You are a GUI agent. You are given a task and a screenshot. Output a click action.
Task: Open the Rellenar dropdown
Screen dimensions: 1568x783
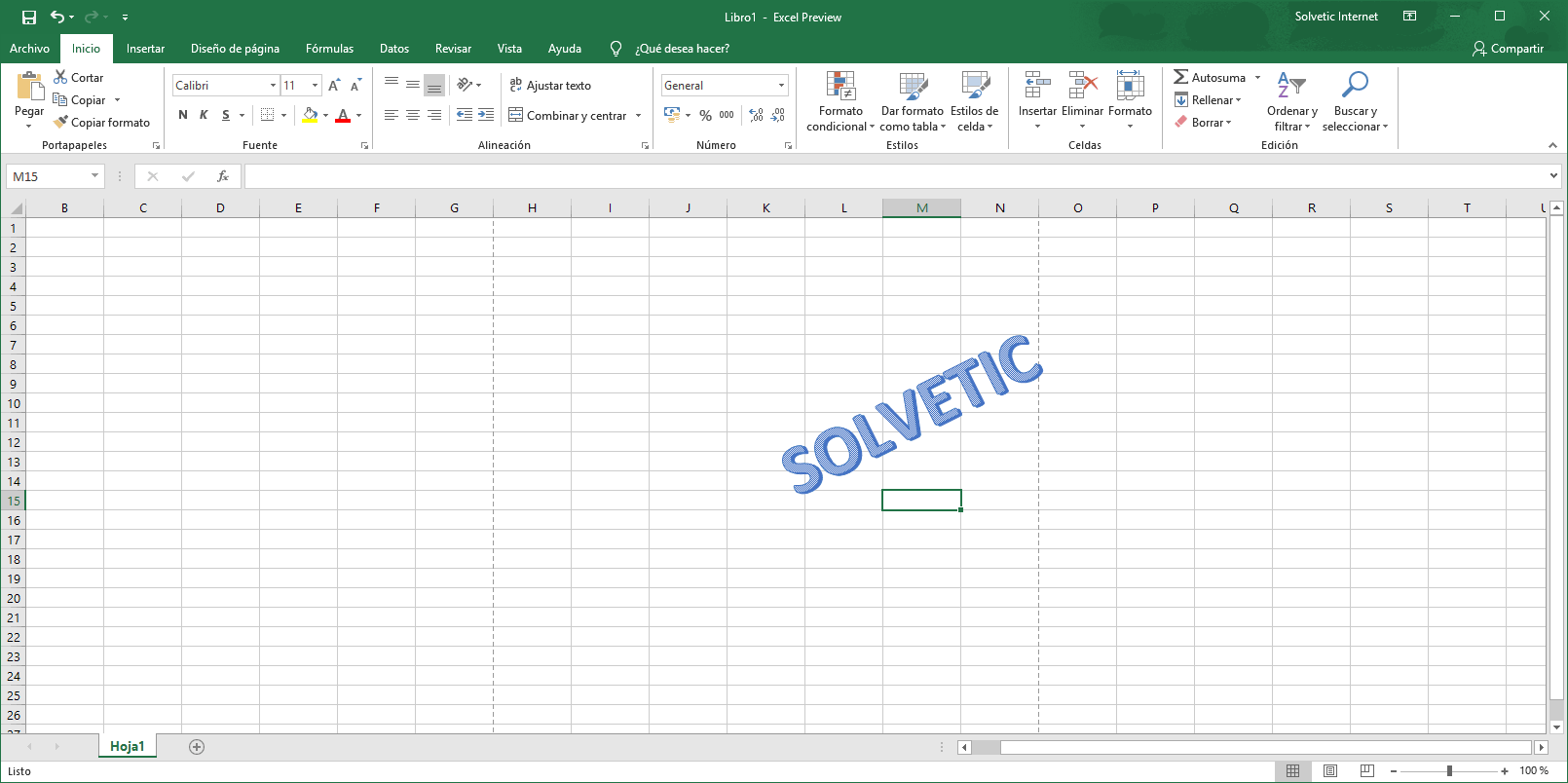pos(1208,100)
